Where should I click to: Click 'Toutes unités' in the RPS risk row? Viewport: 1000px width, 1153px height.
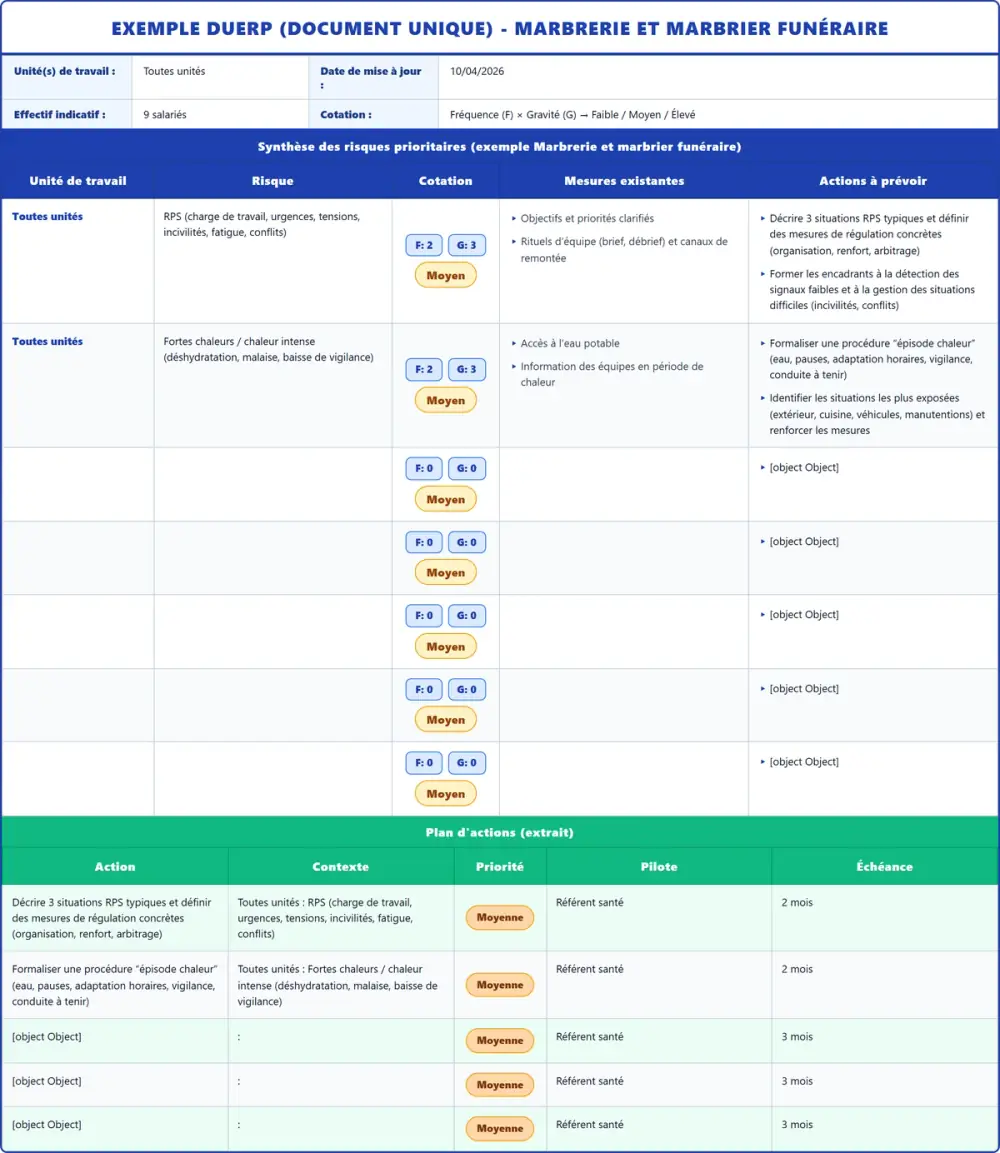(x=47, y=216)
